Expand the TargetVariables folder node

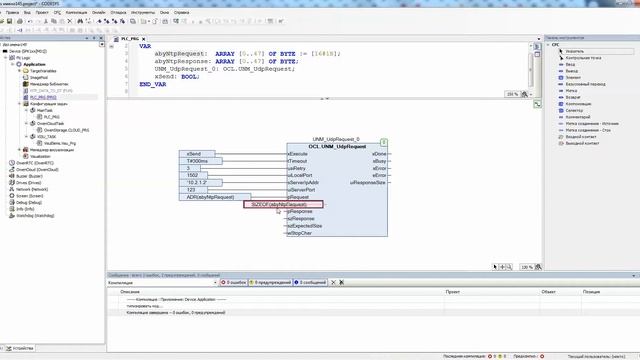click(20, 71)
